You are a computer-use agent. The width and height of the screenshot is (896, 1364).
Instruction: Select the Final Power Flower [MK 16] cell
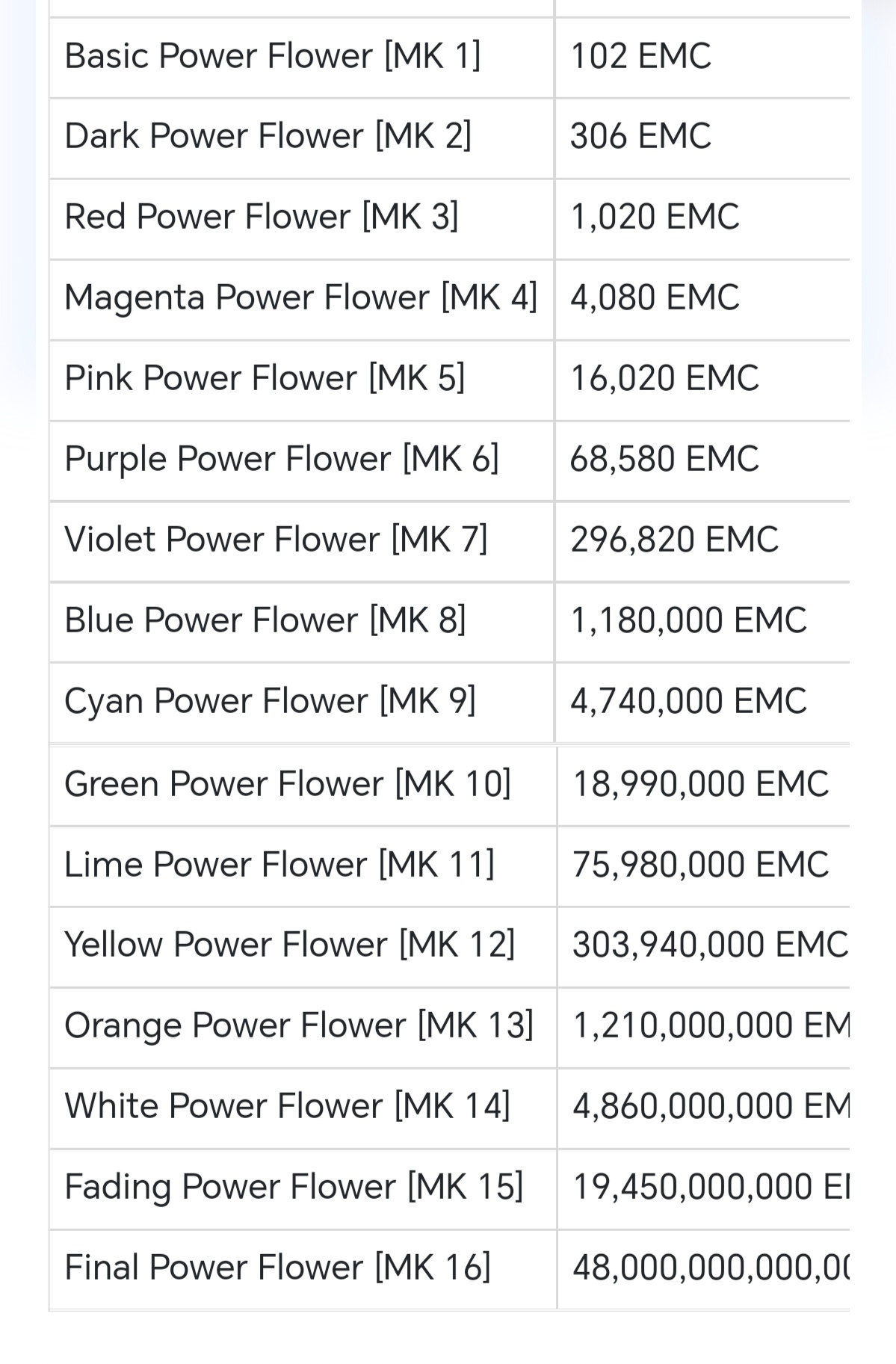point(303,1270)
